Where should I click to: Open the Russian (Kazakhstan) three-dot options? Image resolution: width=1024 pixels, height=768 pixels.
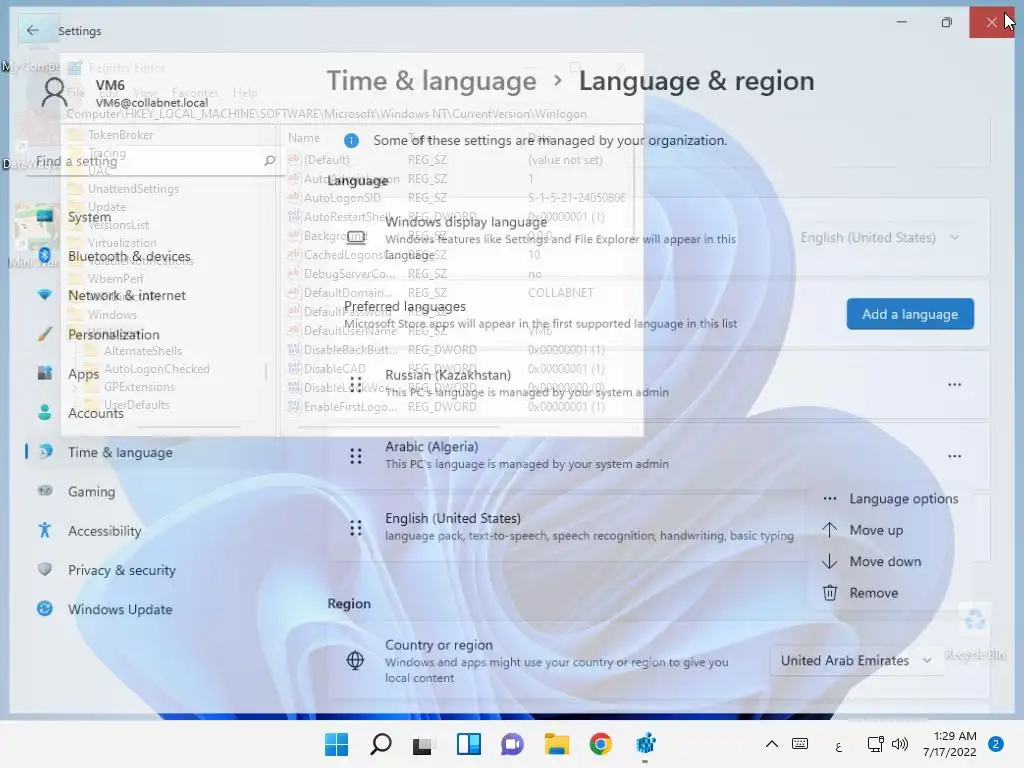pyautogui.click(x=955, y=385)
